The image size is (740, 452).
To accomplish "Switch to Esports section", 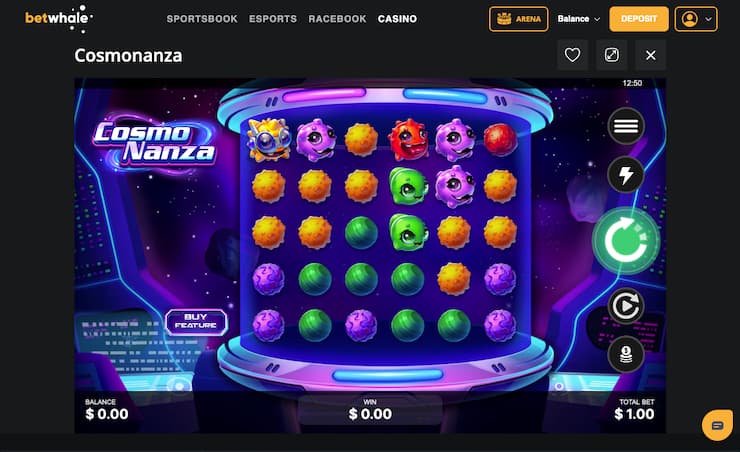I will pyautogui.click(x=273, y=19).
